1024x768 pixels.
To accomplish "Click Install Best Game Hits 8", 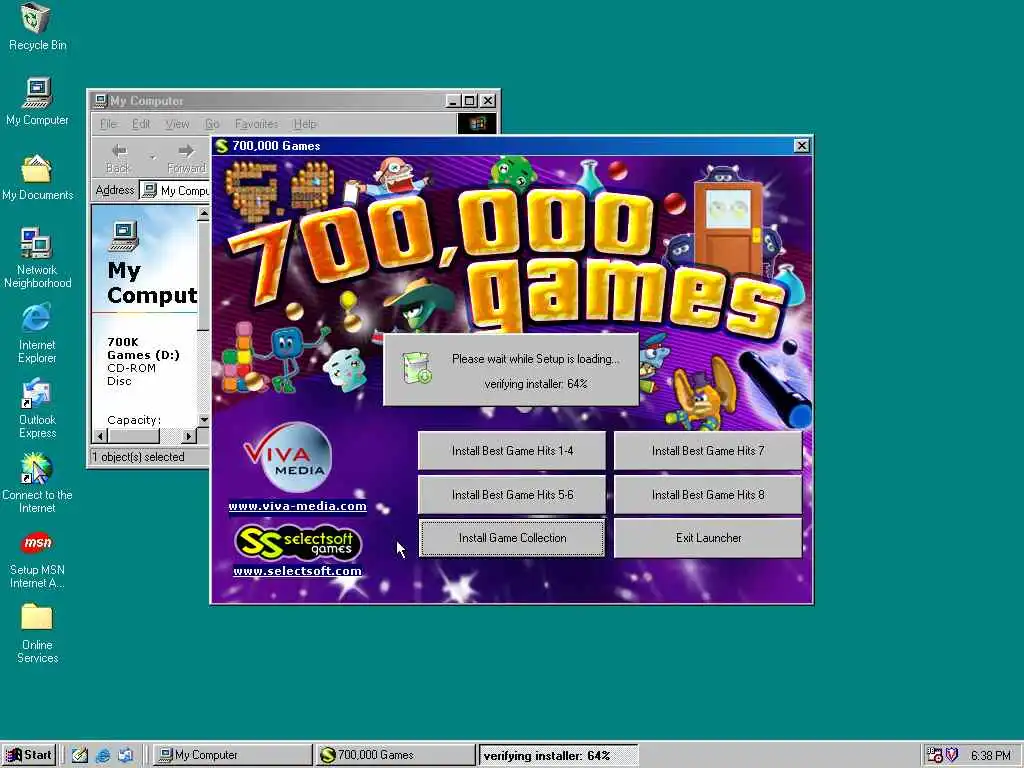I will tap(708, 495).
